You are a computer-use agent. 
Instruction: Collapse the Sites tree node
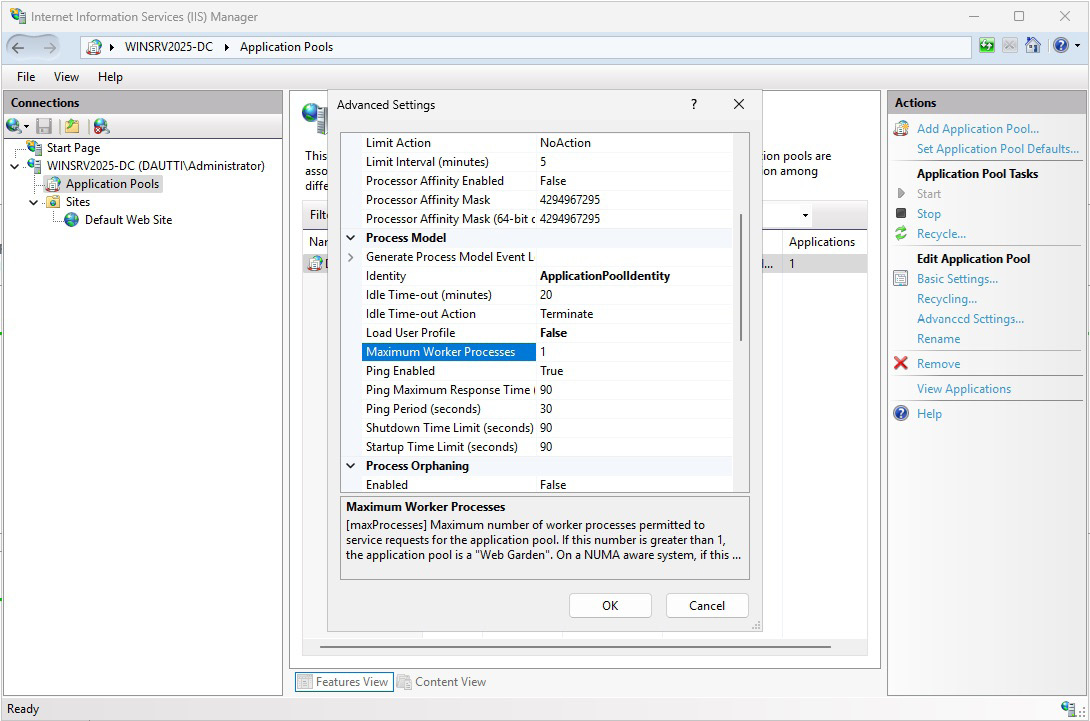point(33,202)
